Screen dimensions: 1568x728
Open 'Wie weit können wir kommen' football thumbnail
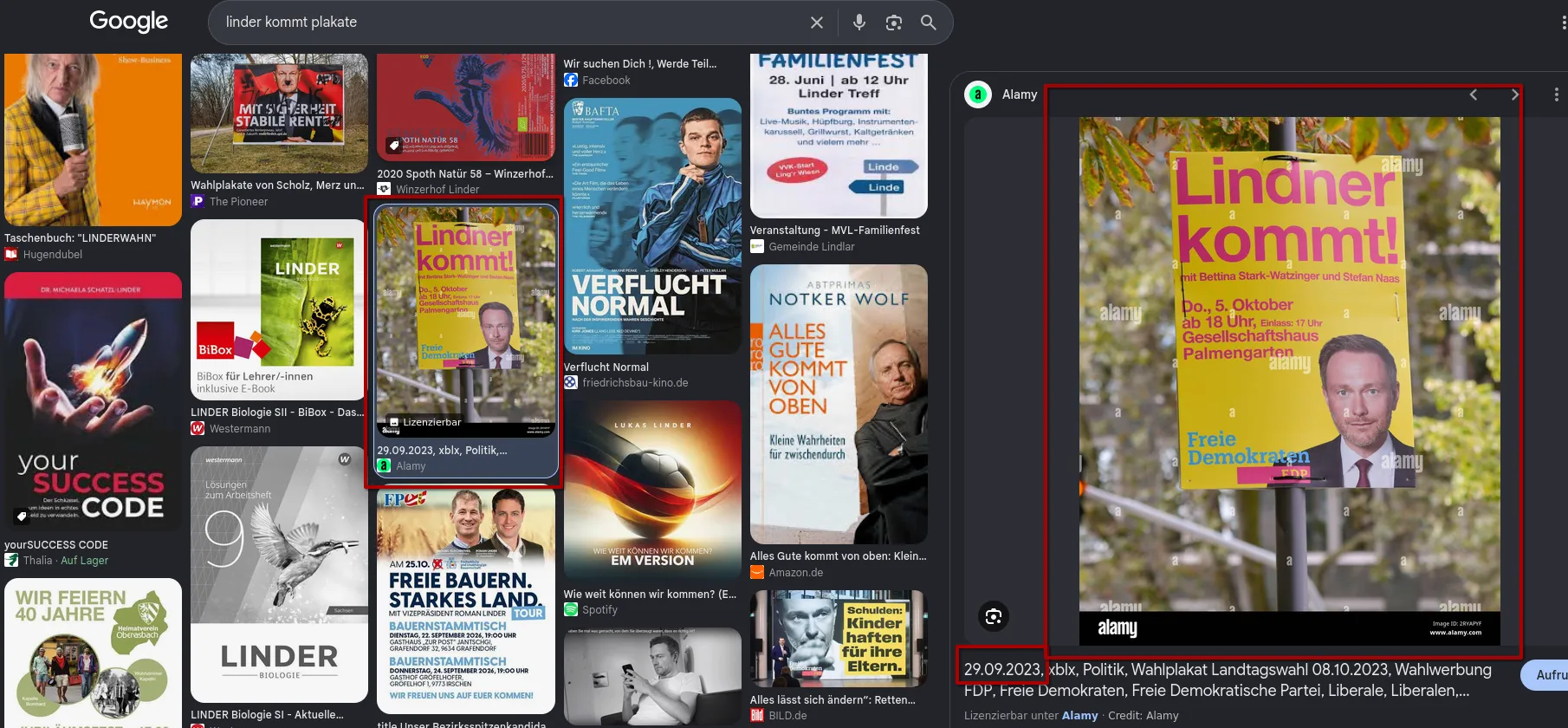652,490
